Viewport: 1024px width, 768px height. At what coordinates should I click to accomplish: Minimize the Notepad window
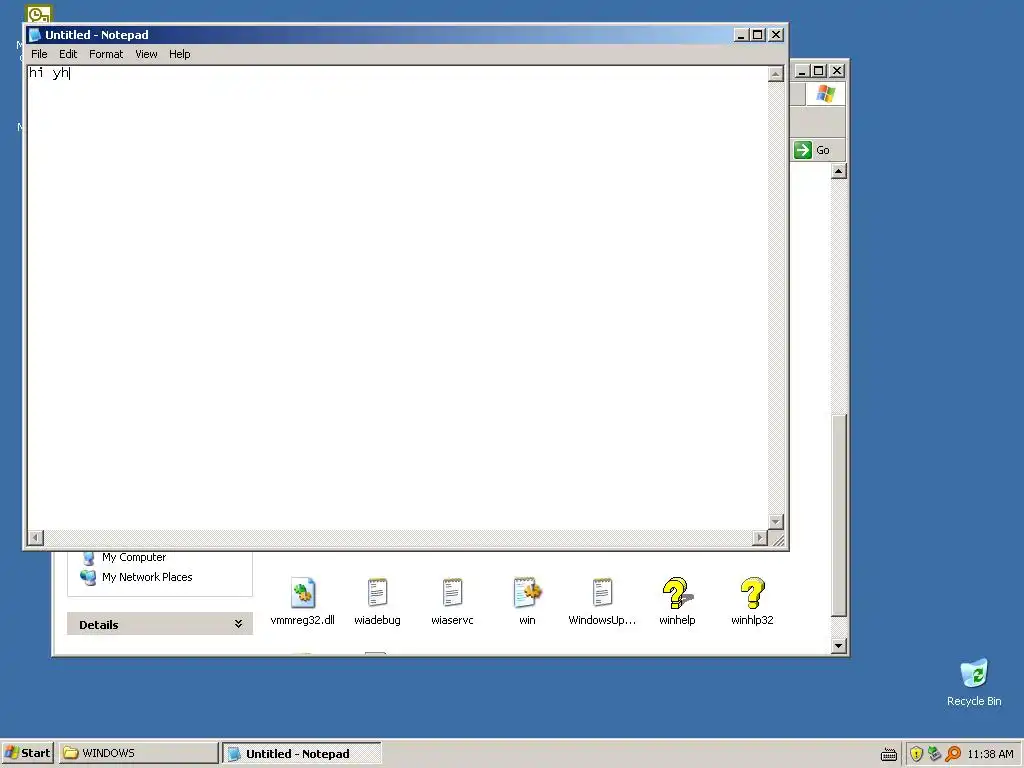741,35
